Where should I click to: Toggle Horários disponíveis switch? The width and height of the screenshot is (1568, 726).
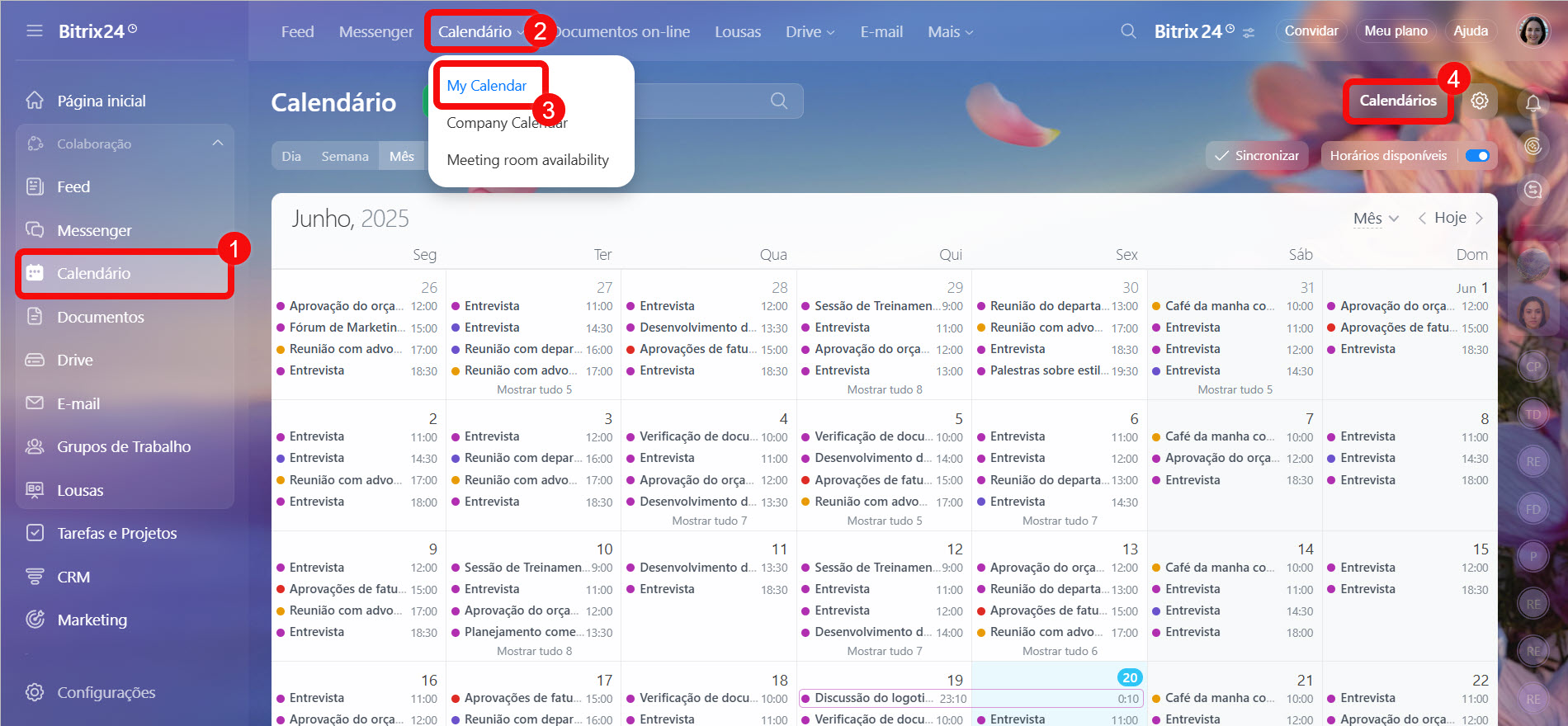1477,156
